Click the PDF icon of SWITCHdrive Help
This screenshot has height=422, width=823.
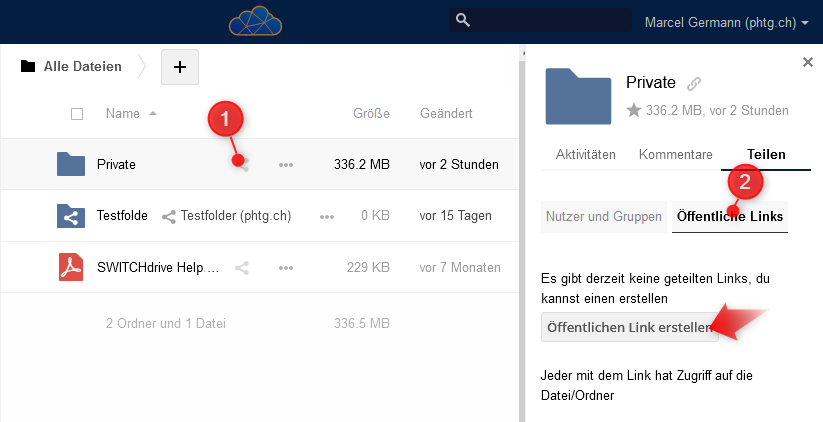point(71,267)
